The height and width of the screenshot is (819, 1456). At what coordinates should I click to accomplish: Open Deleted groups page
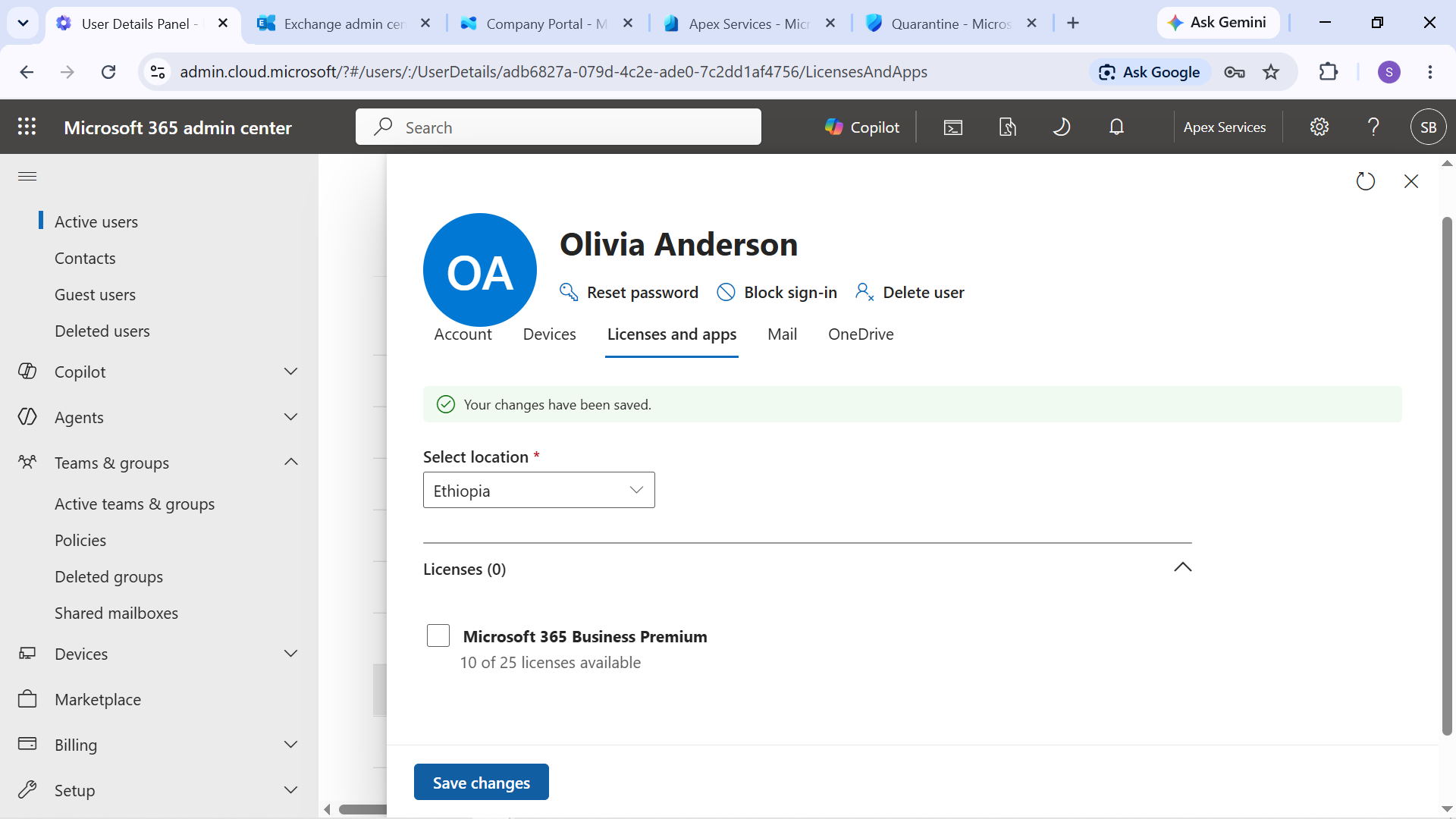click(108, 577)
